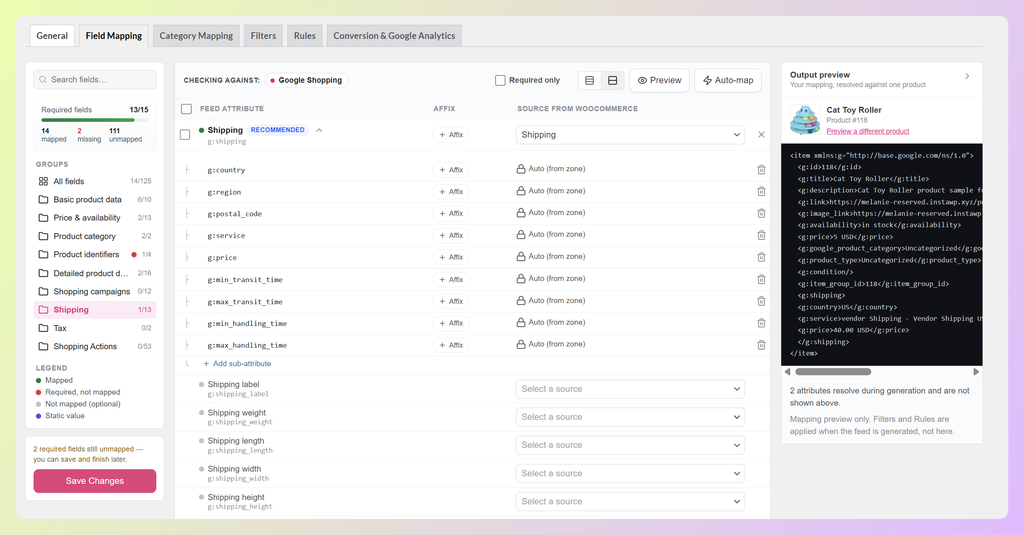The width and height of the screenshot is (1024, 535).
Task: Delete the g:min_handling_time sub-attribute row
Action: 761,323
